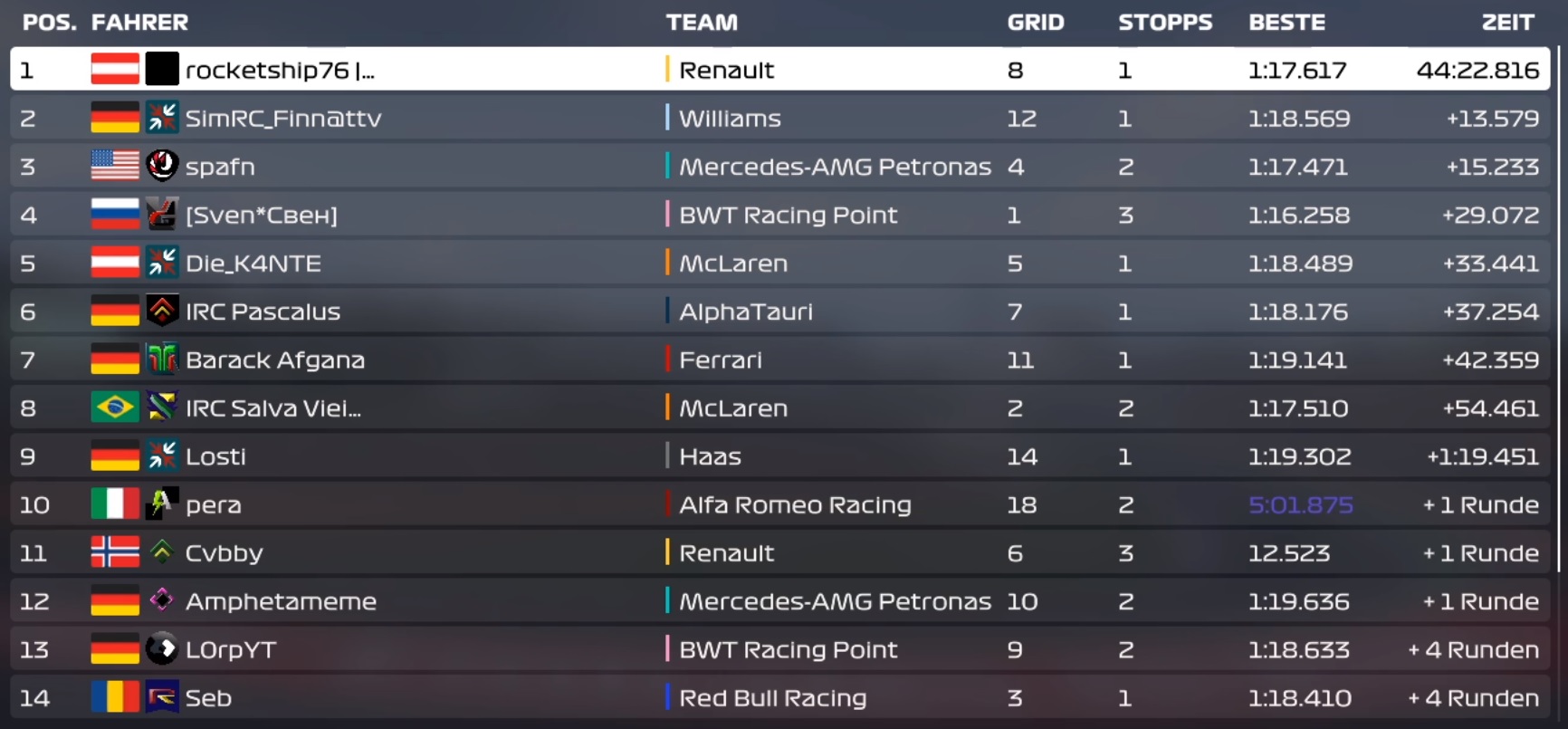Viewport: 1568px width, 729px height.
Task: Click Seb's avatar icon
Action: tap(162, 697)
